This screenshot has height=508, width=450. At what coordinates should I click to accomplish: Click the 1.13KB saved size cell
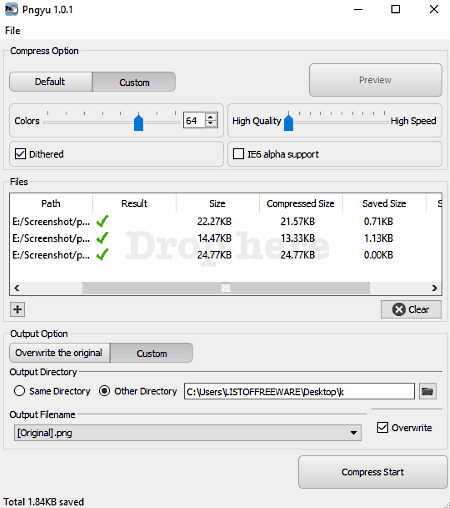[x=379, y=238]
